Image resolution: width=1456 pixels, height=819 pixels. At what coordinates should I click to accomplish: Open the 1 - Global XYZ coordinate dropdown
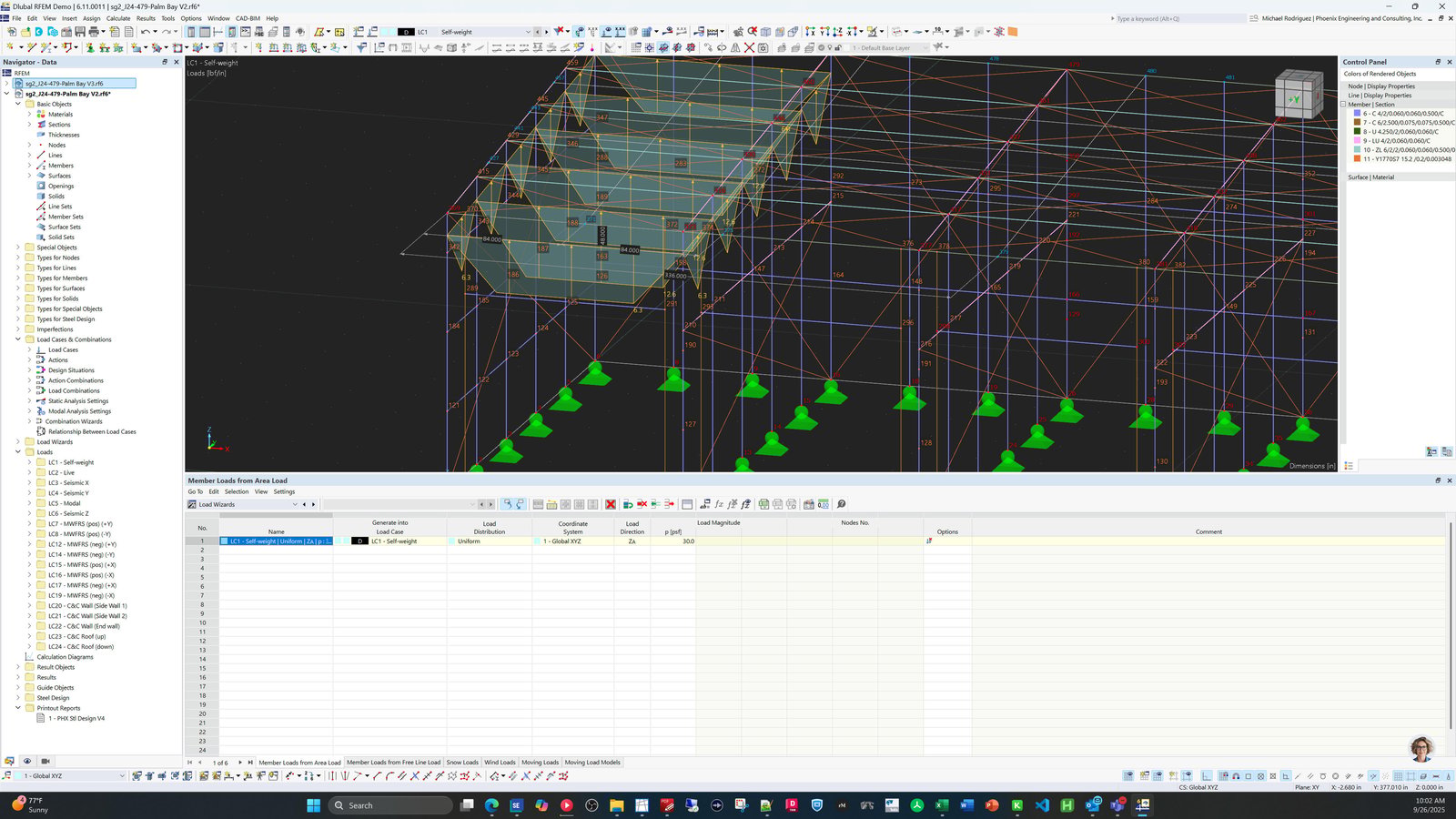(122, 776)
